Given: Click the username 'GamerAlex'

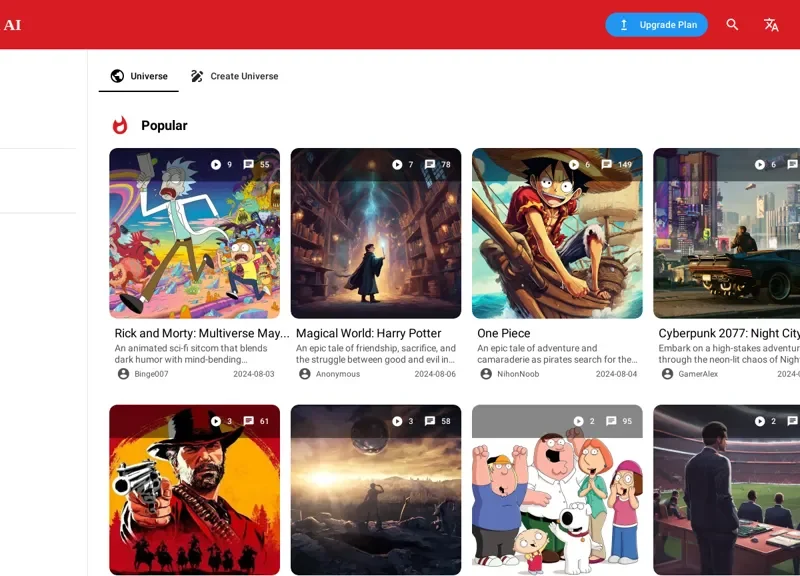Looking at the screenshot, I should pos(698,374).
